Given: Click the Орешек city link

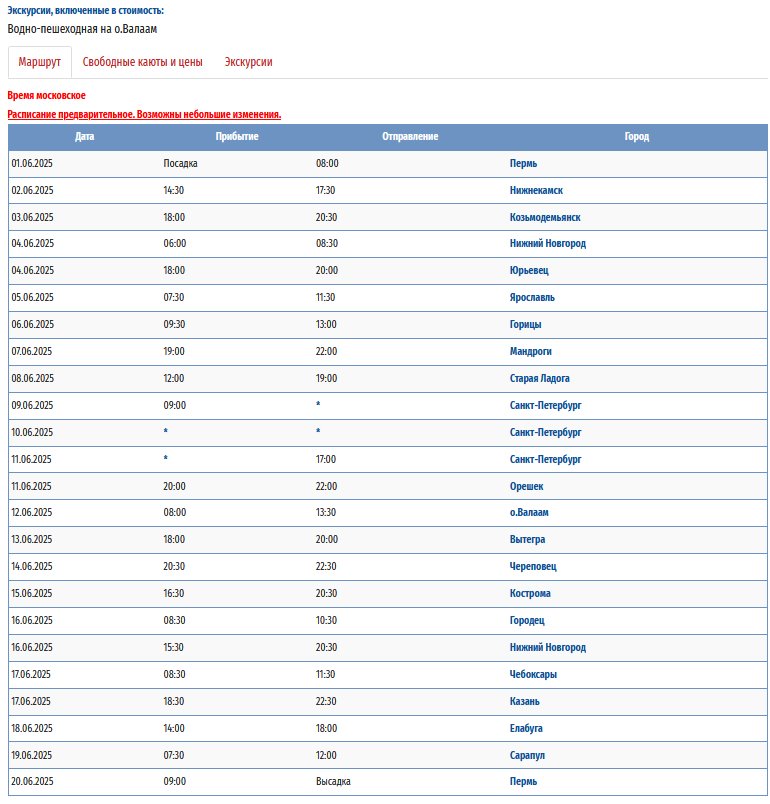Looking at the screenshot, I should tap(526, 486).
